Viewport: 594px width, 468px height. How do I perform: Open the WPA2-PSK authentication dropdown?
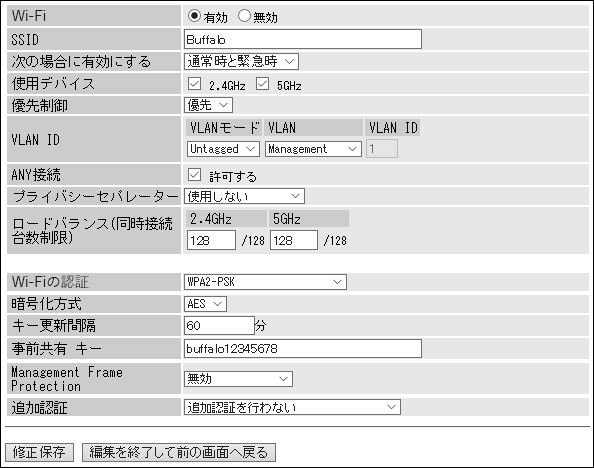[265, 282]
